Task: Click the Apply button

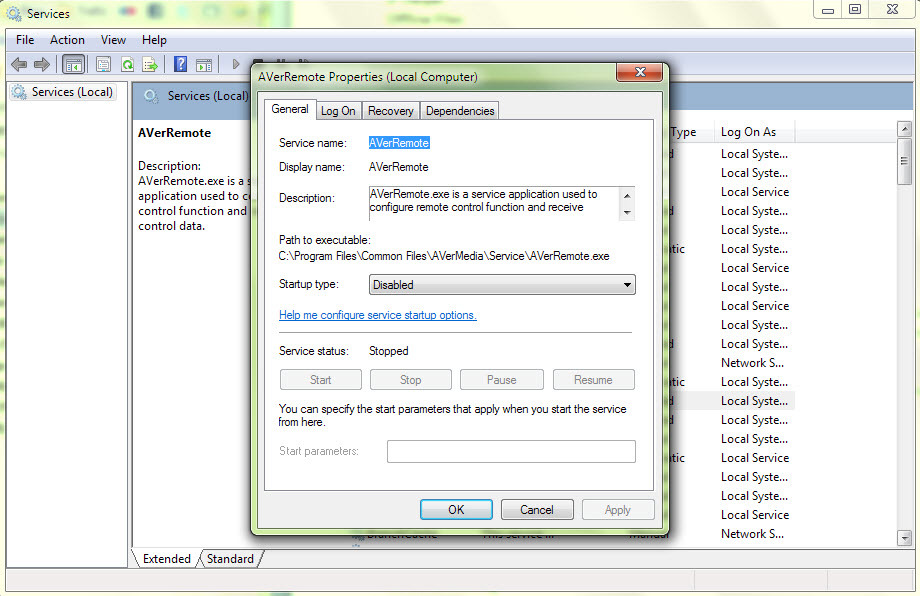Action: 618,510
